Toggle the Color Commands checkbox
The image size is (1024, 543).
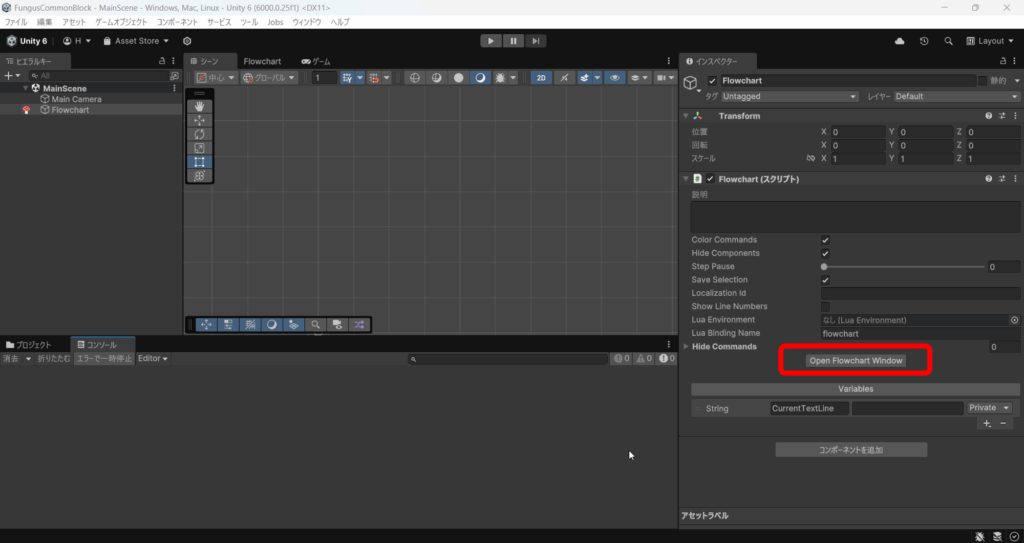[825, 240]
